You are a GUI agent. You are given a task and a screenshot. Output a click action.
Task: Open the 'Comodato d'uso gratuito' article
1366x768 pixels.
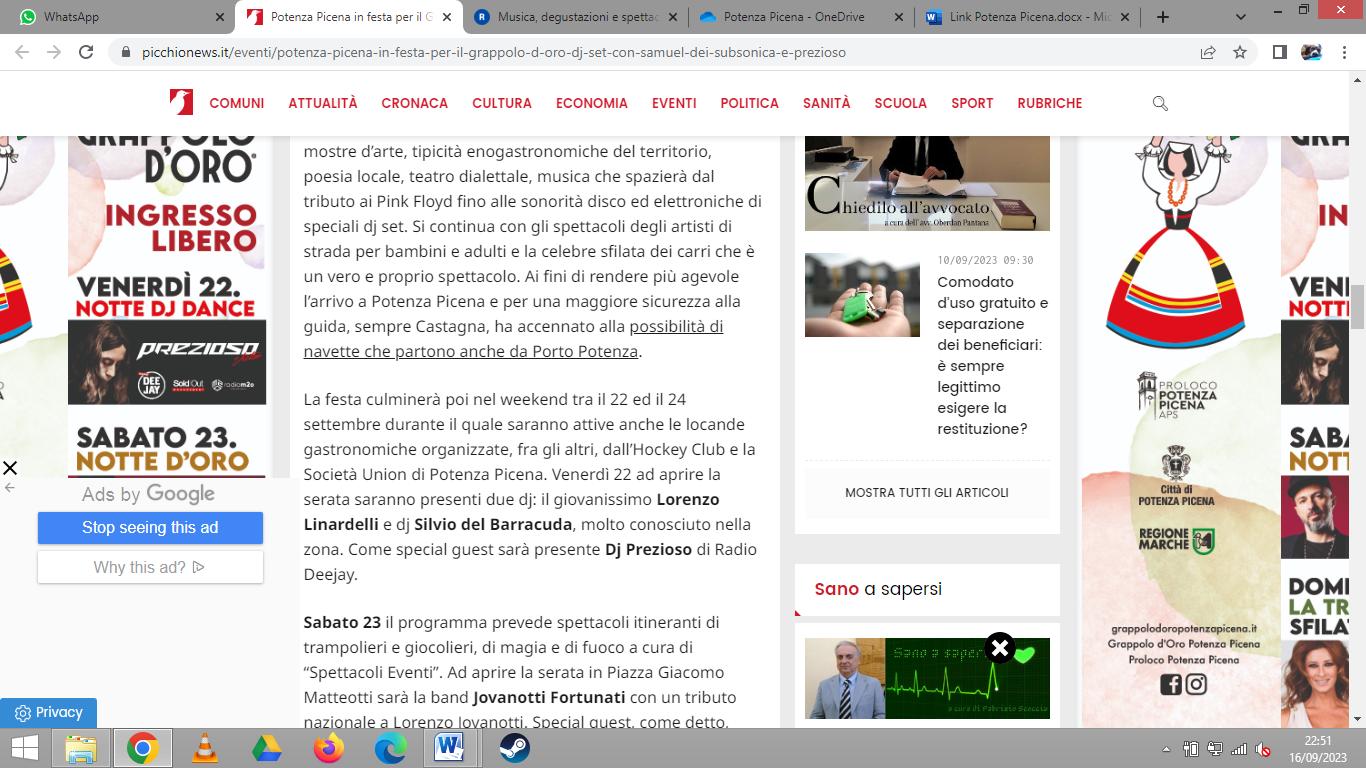(x=993, y=355)
